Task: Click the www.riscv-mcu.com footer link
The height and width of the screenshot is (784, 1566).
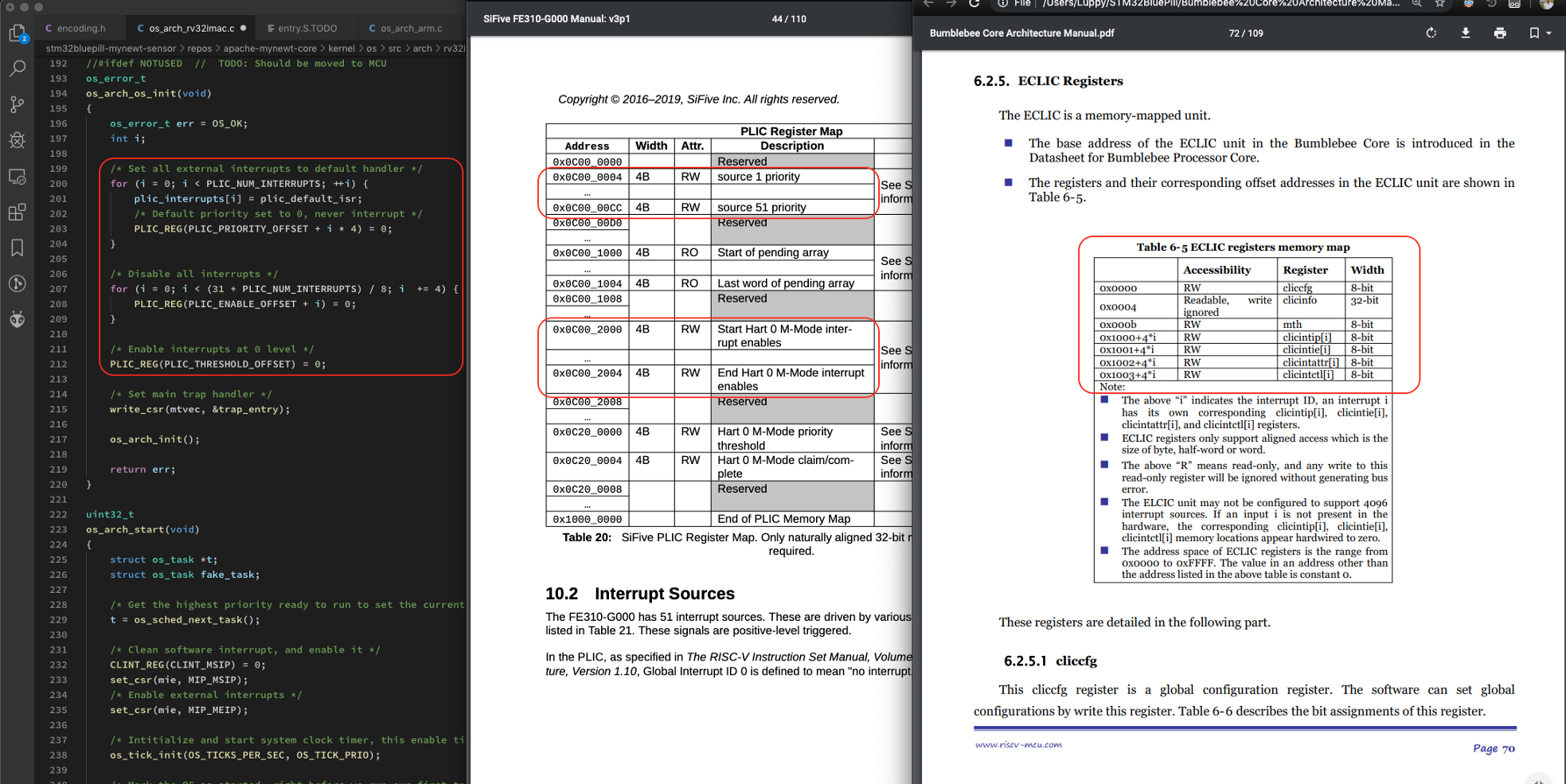Action: pyautogui.click(x=1018, y=745)
